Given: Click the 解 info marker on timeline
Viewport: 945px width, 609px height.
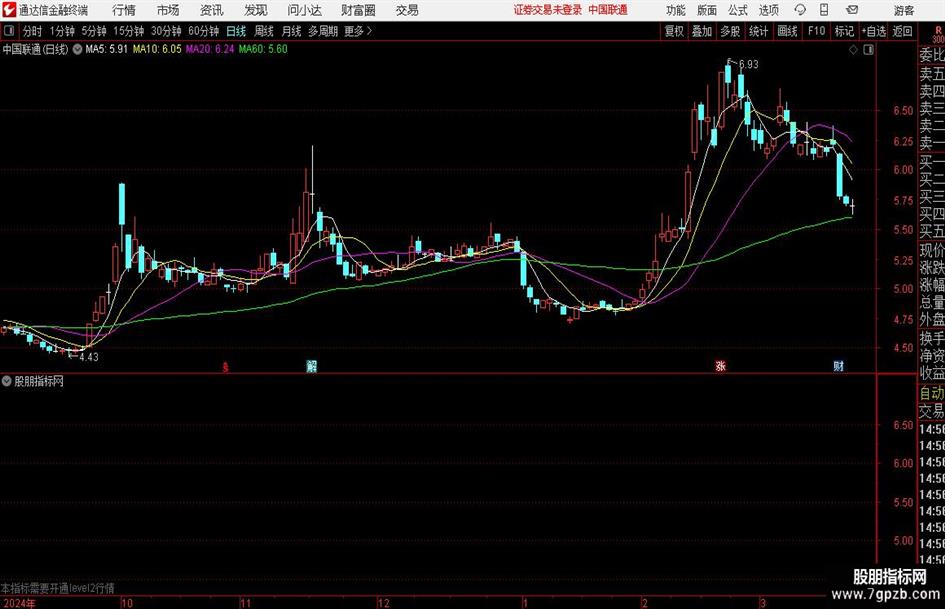Looking at the screenshot, I should click(x=312, y=366).
